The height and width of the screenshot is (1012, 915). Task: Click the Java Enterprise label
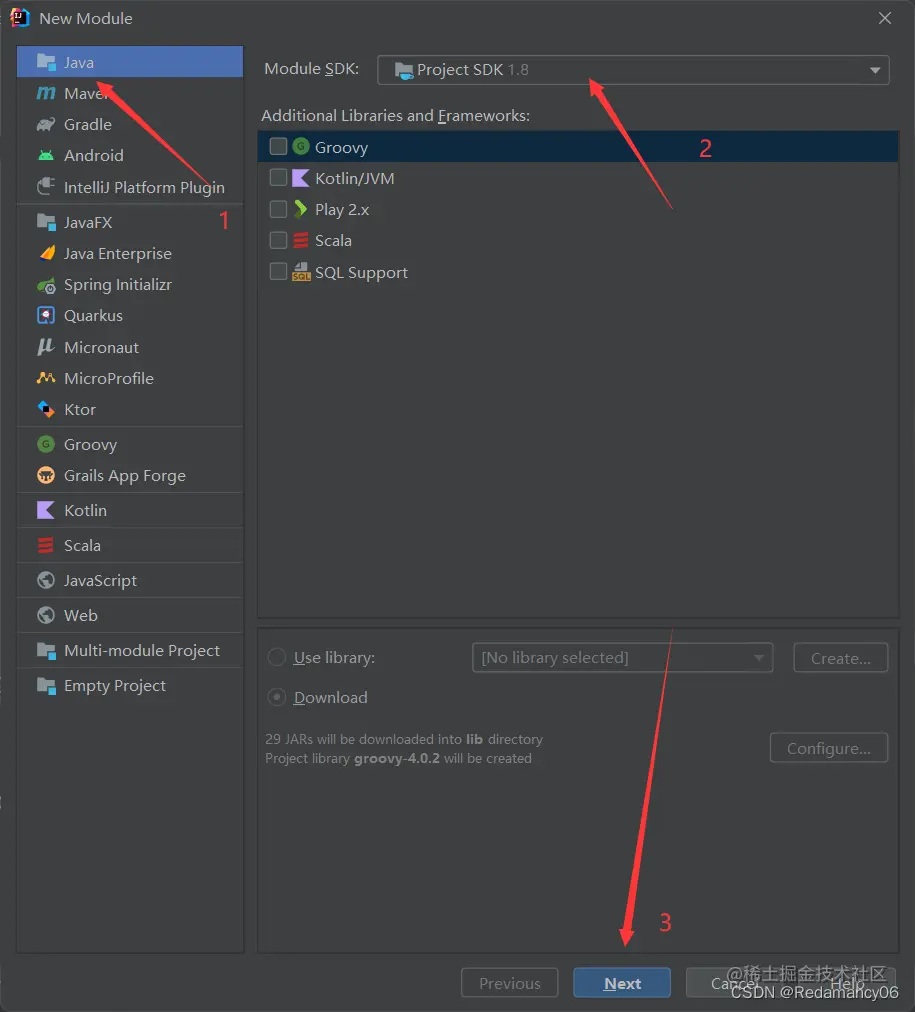click(x=117, y=254)
